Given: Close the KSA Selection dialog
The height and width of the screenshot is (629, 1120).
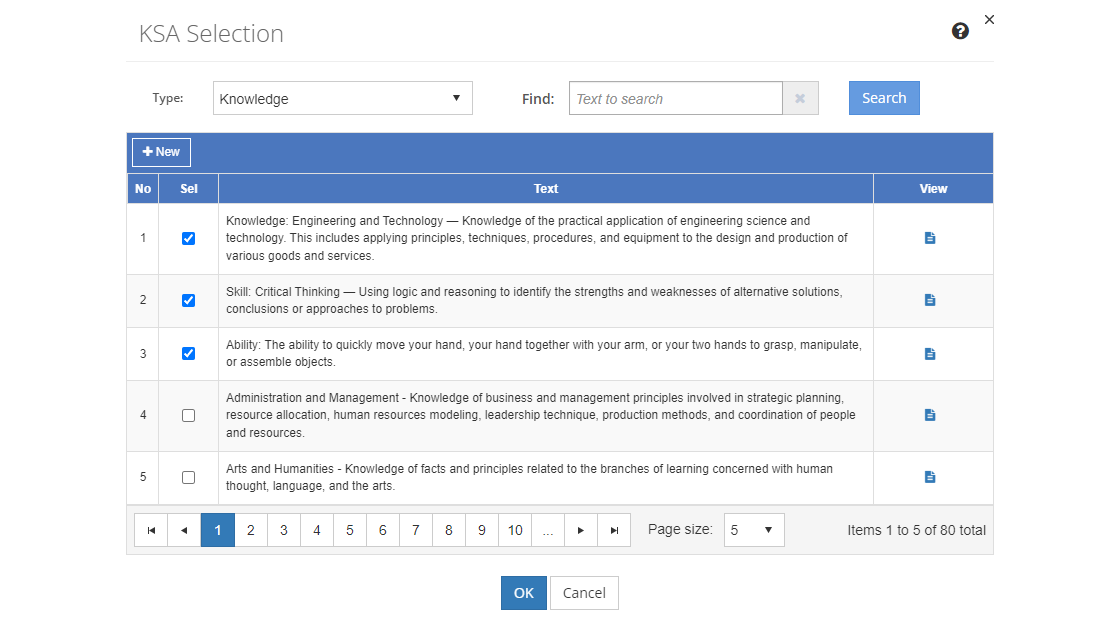Looking at the screenshot, I should click(989, 20).
